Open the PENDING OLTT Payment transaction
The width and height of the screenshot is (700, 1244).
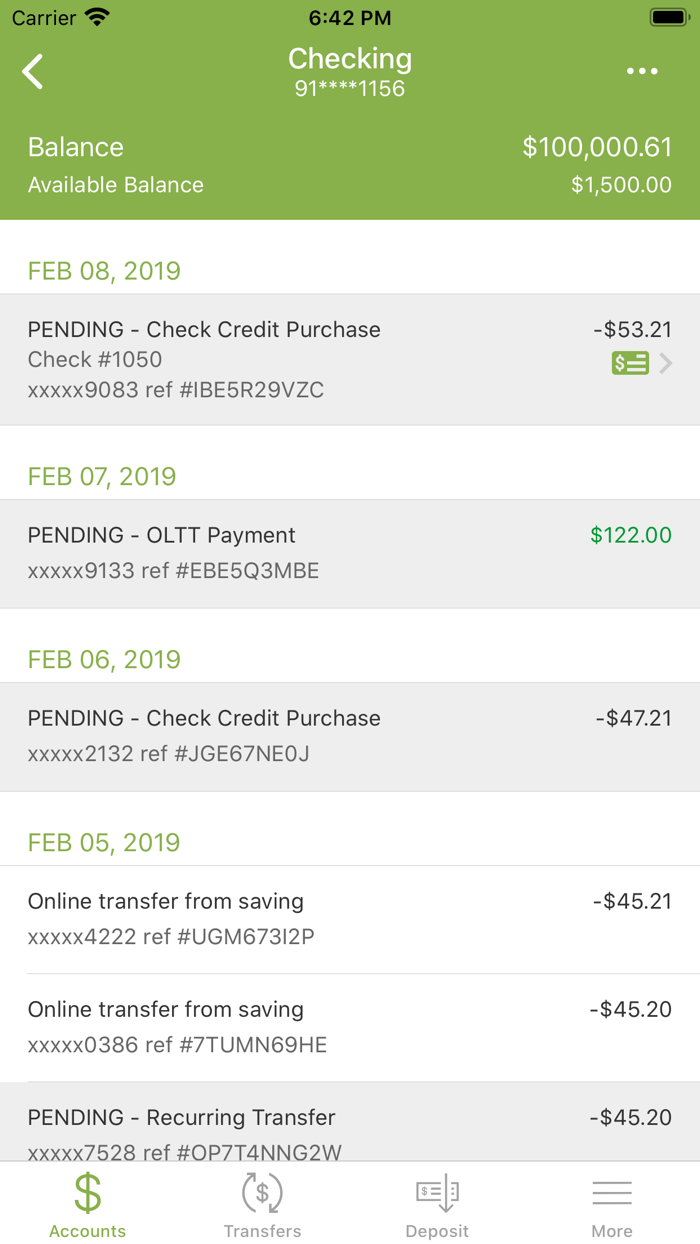tap(350, 552)
